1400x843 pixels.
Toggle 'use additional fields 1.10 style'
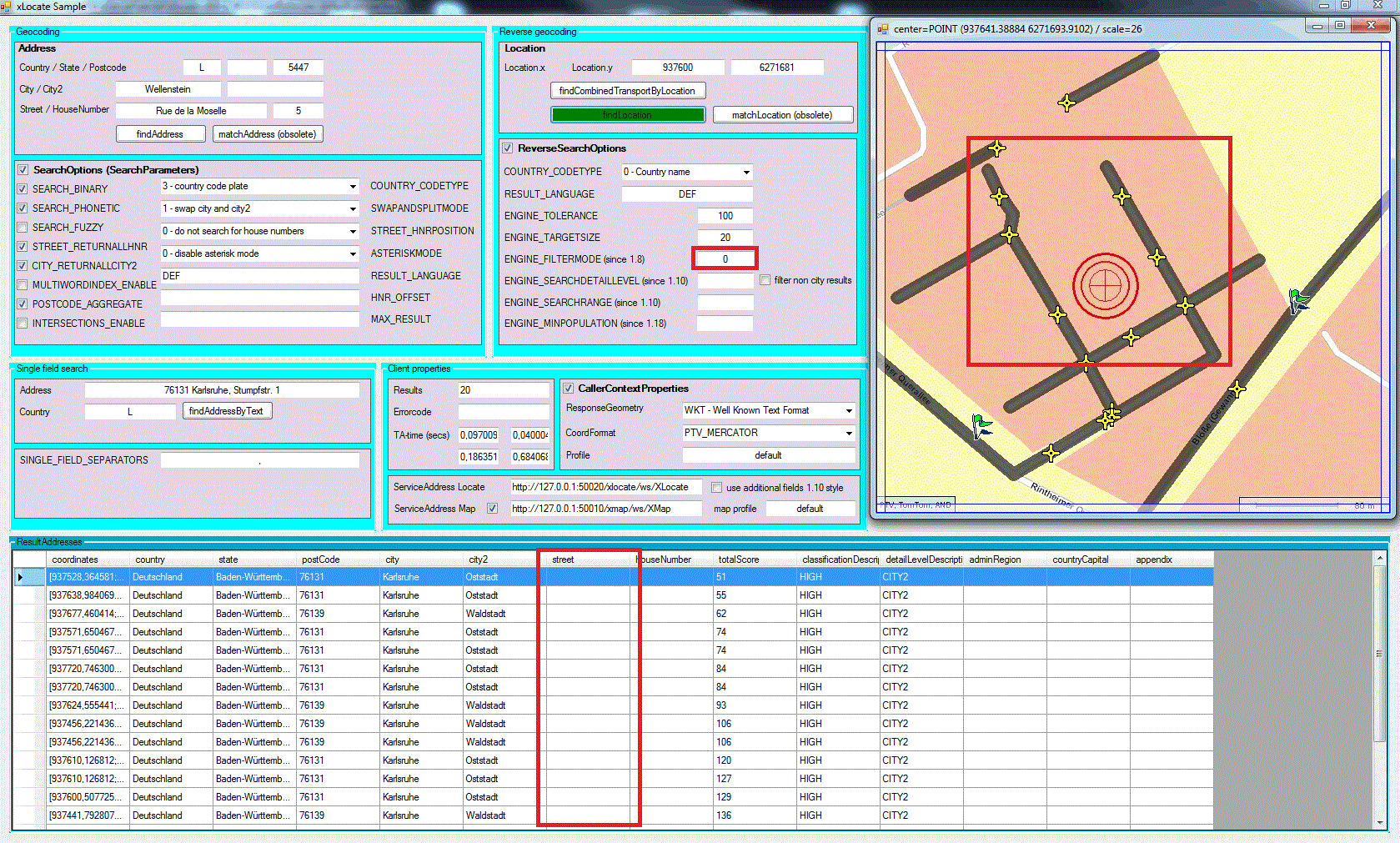[x=716, y=488]
